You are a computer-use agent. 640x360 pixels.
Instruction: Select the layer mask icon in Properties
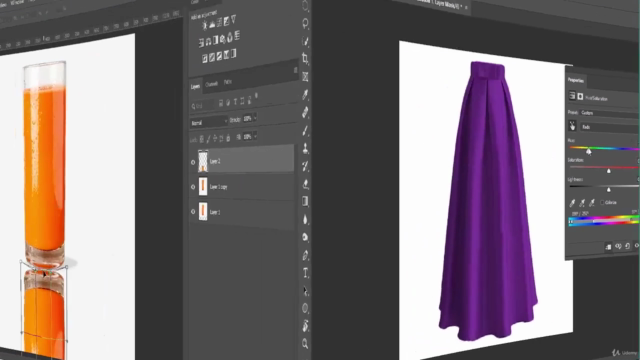pyautogui.click(x=580, y=96)
